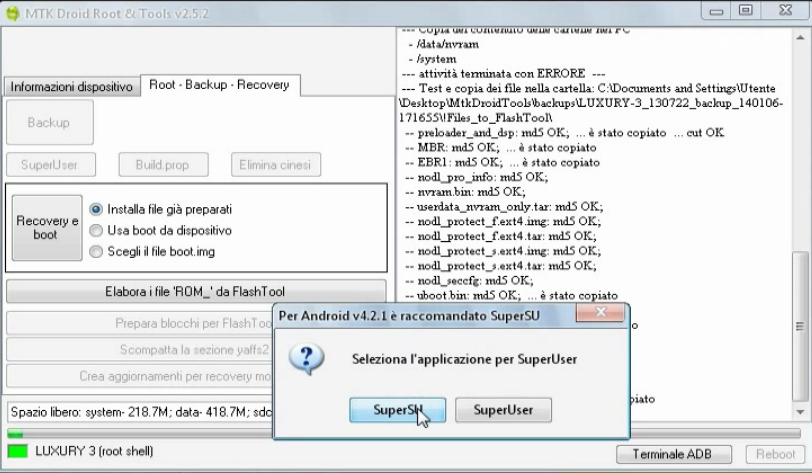Click 'LUXURY 3 (root shell)' status text

point(94,451)
